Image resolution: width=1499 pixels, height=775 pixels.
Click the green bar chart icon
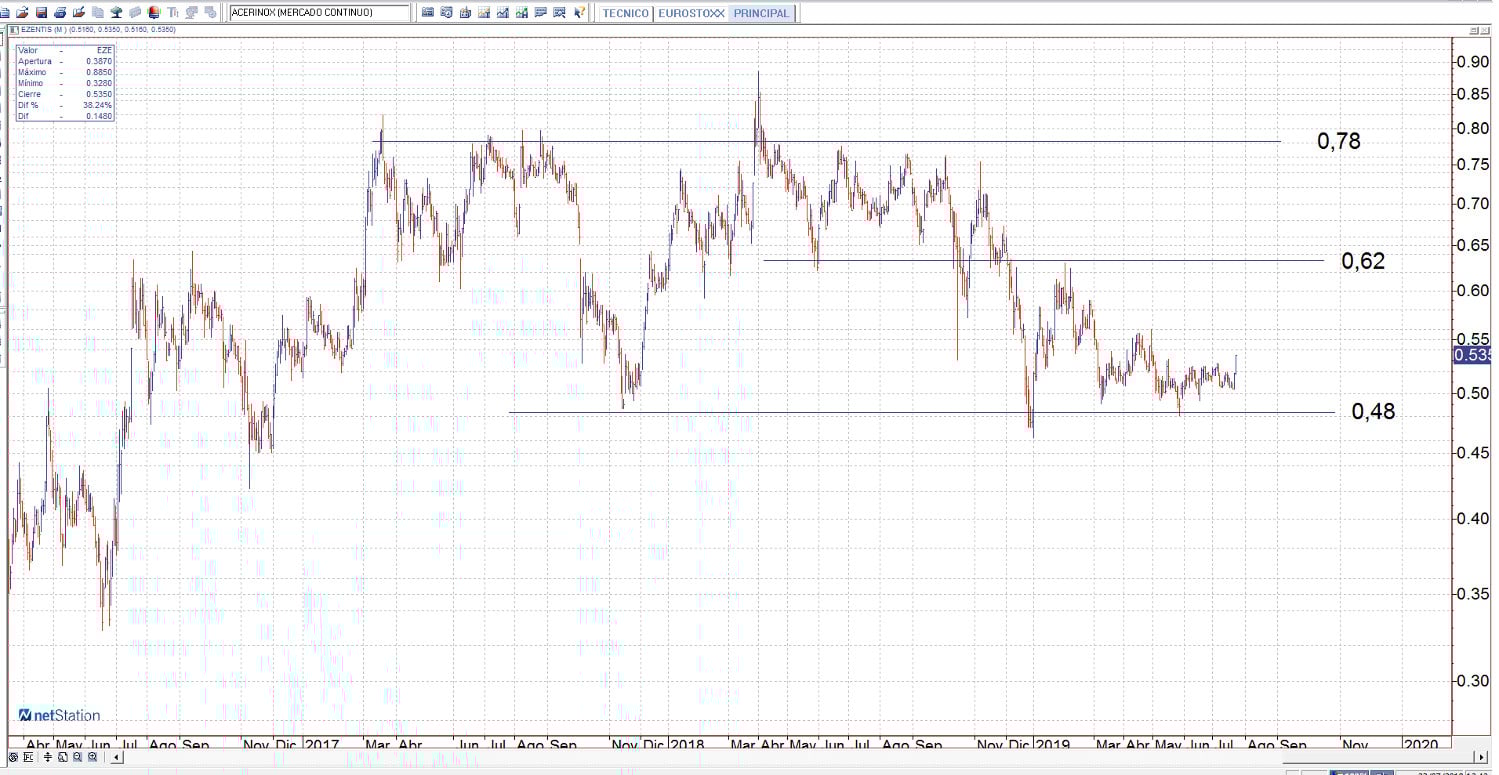pos(522,13)
